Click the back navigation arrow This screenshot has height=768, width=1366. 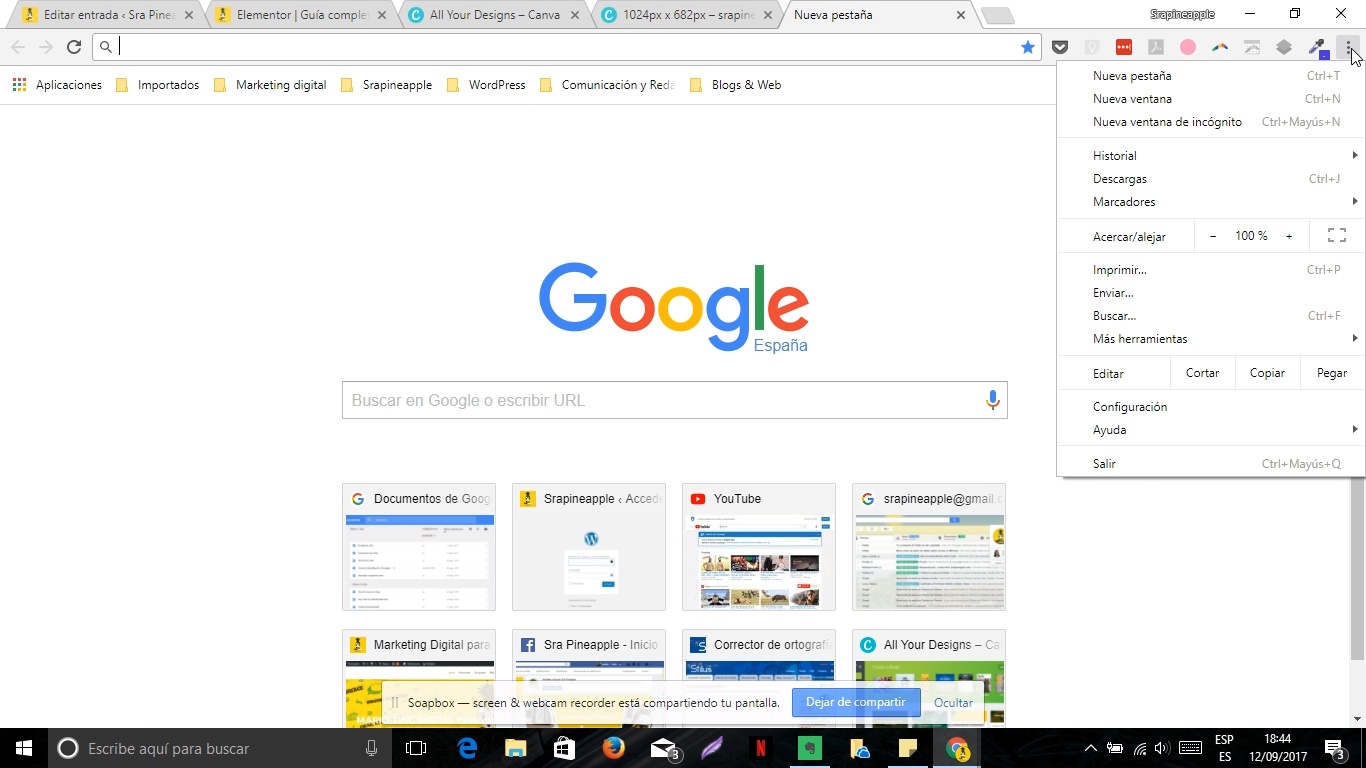(x=18, y=47)
